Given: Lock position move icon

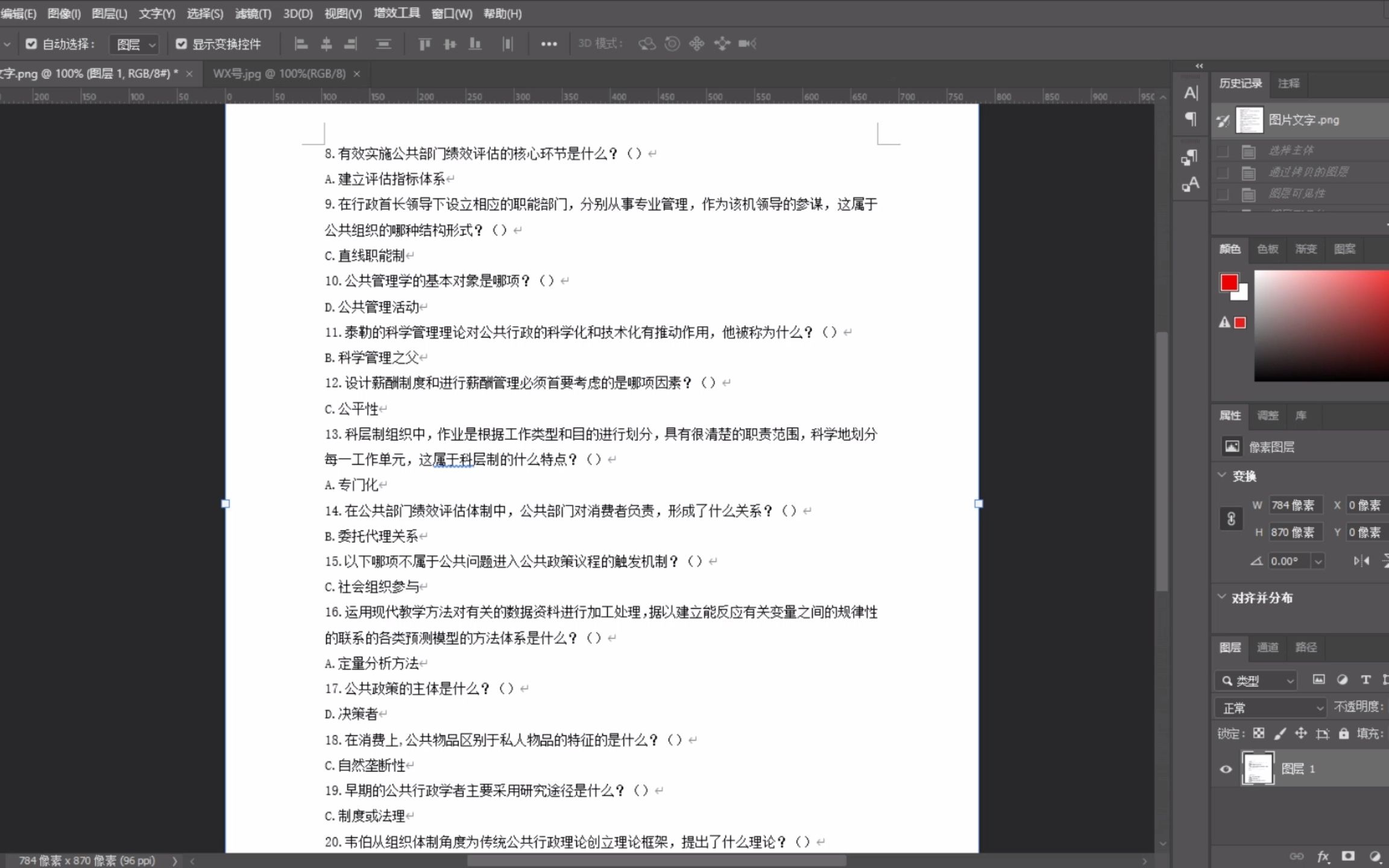Looking at the screenshot, I should click(1301, 734).
